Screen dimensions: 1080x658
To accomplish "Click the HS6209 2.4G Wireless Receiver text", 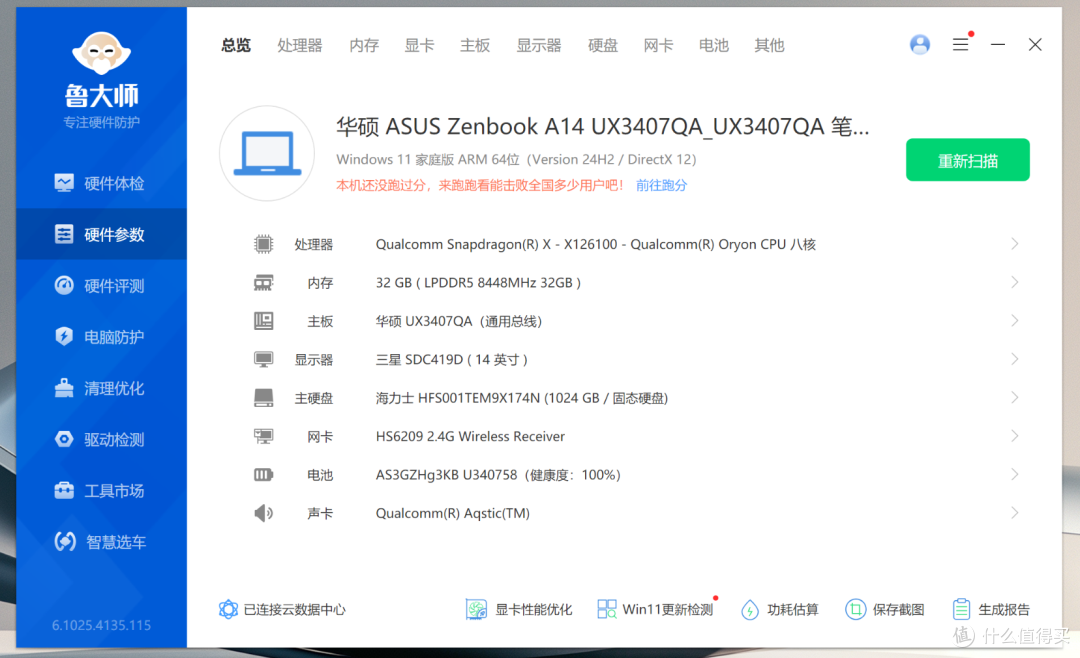I will 470,436.
